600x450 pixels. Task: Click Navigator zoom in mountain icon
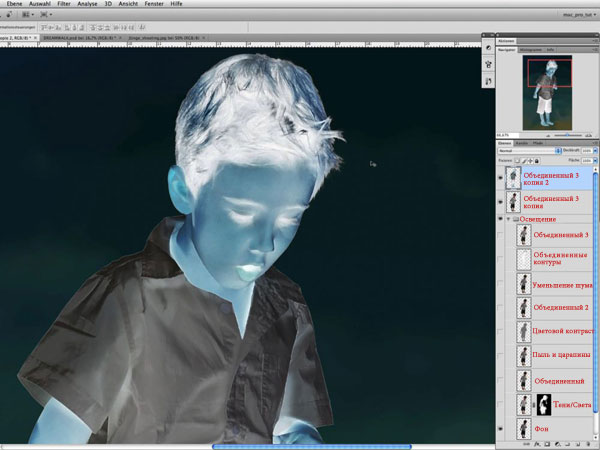(589, 135)
